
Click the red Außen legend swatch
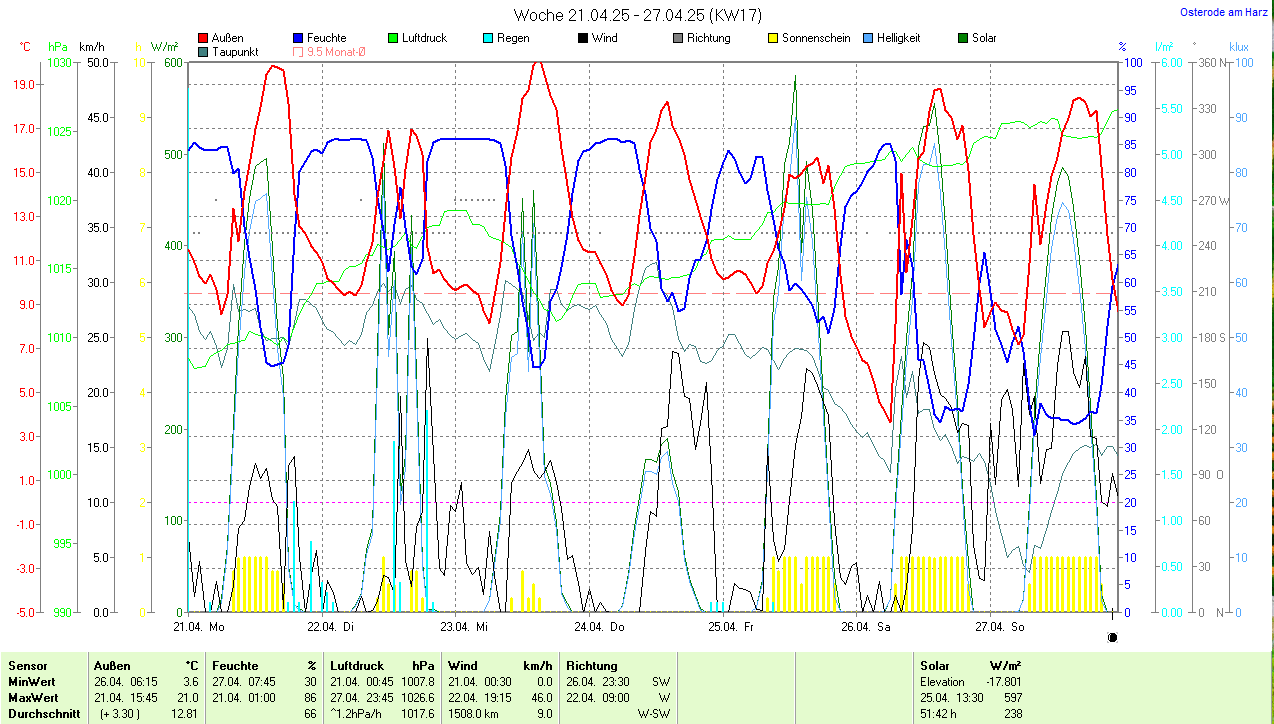tap(204, 38)
